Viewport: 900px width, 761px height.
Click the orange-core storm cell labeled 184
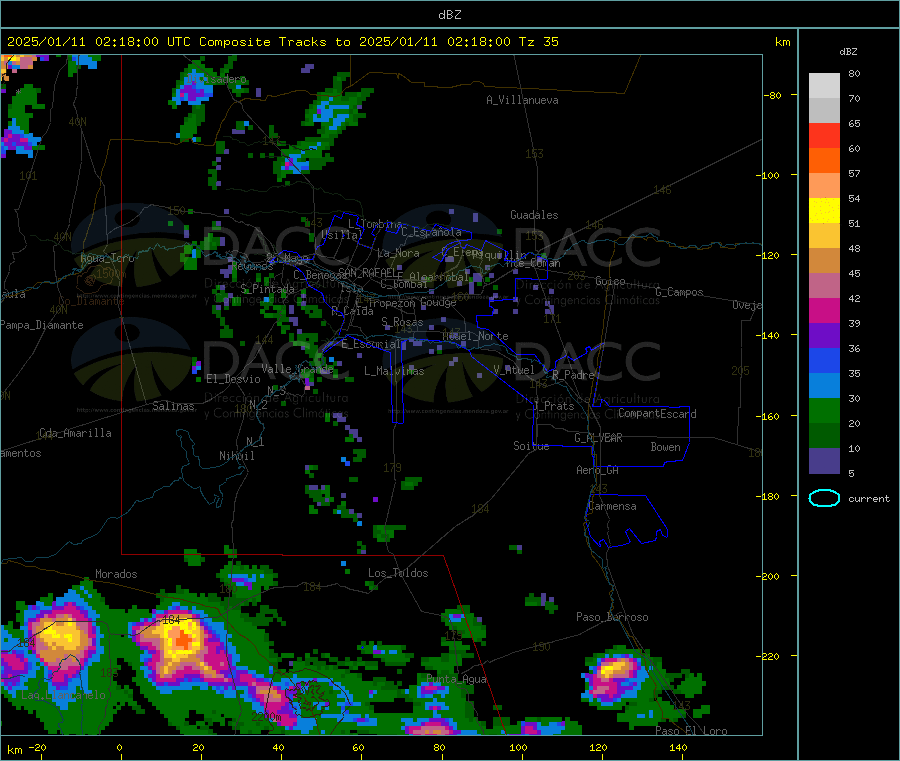click(x=183, y=639)
